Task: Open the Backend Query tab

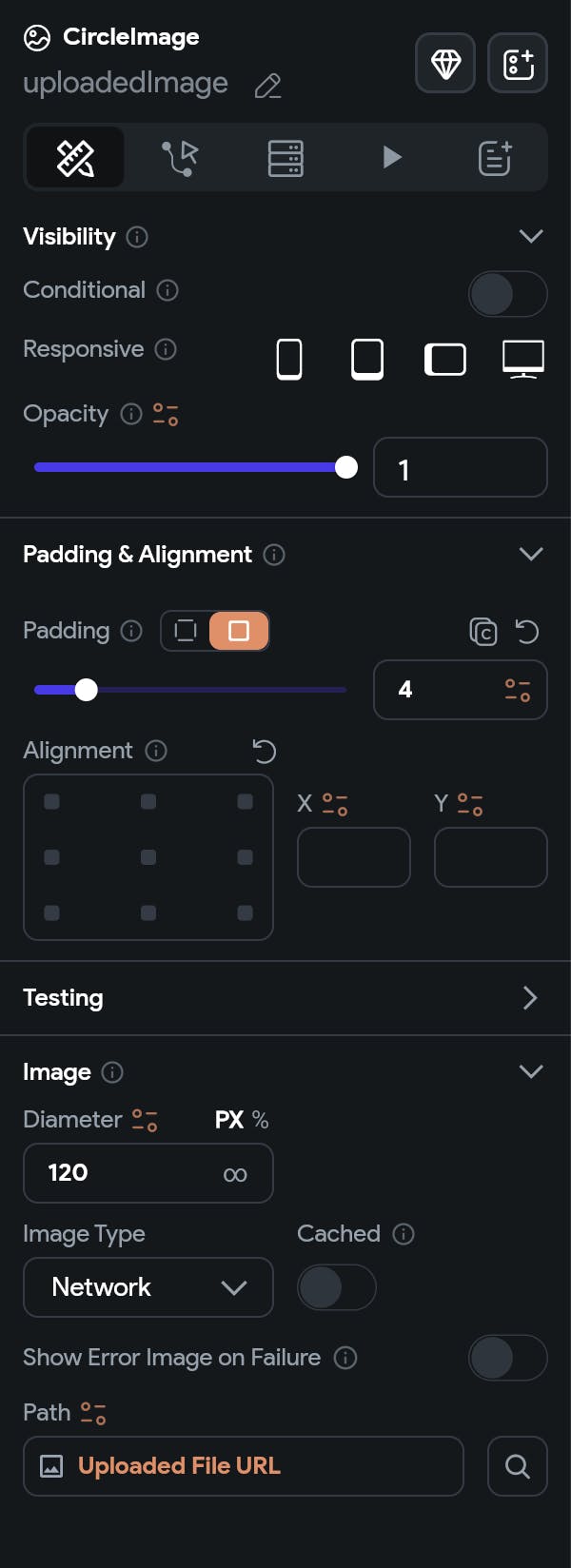Action: pos(285,158)
